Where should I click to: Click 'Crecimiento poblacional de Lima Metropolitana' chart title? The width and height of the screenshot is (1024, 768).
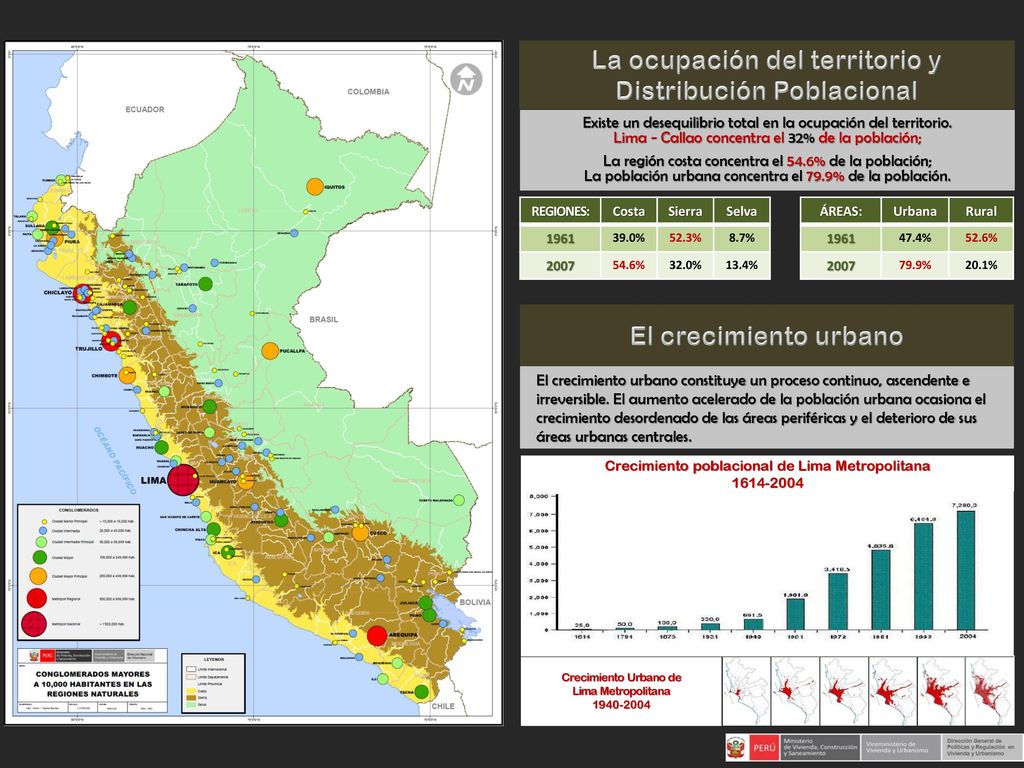767,466
